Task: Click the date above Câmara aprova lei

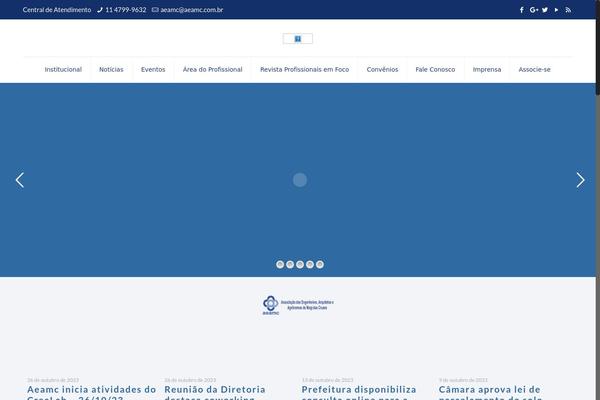Action: point(463,380)
